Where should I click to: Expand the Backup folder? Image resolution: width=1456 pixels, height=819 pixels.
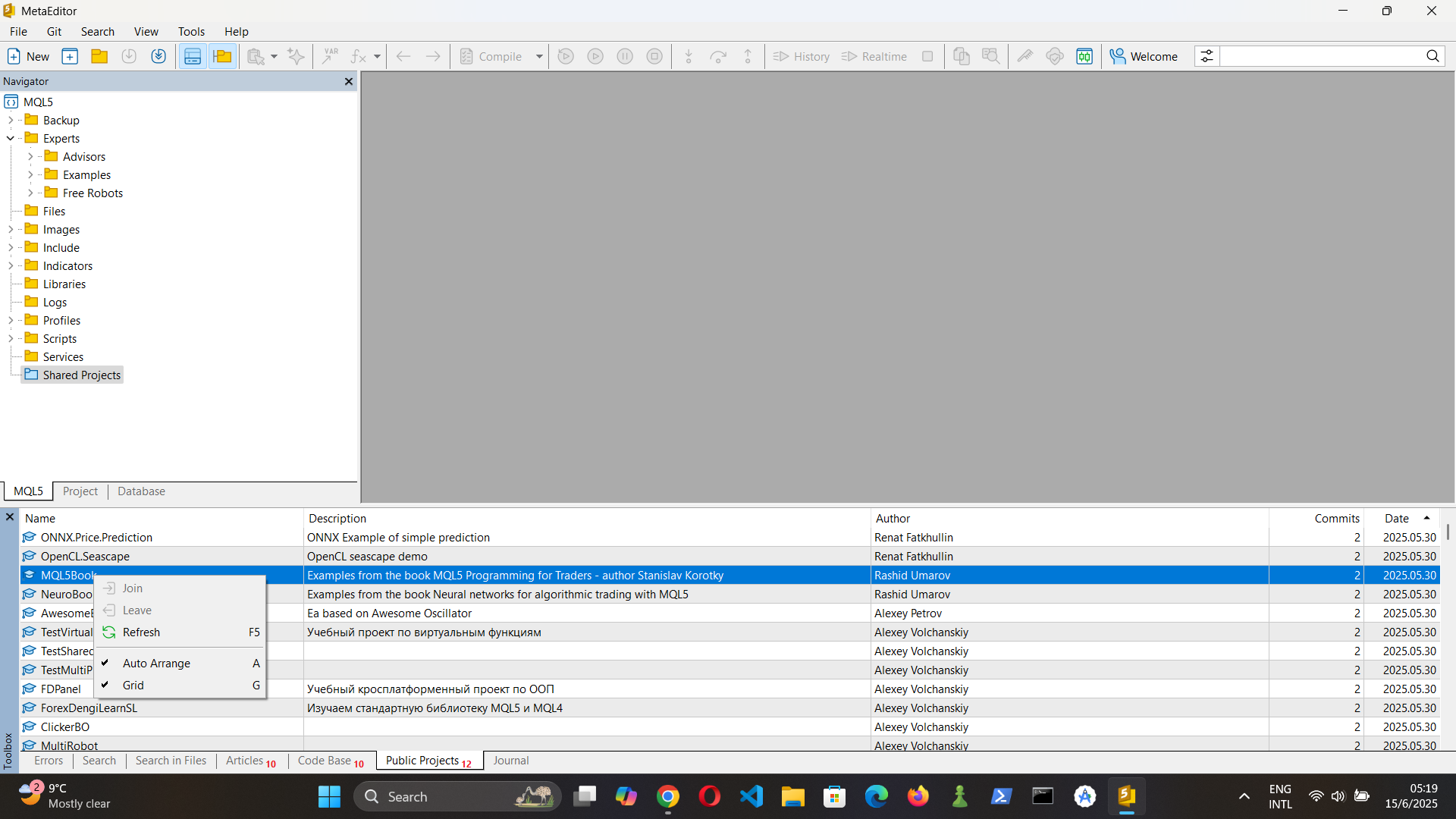[11, 120]
